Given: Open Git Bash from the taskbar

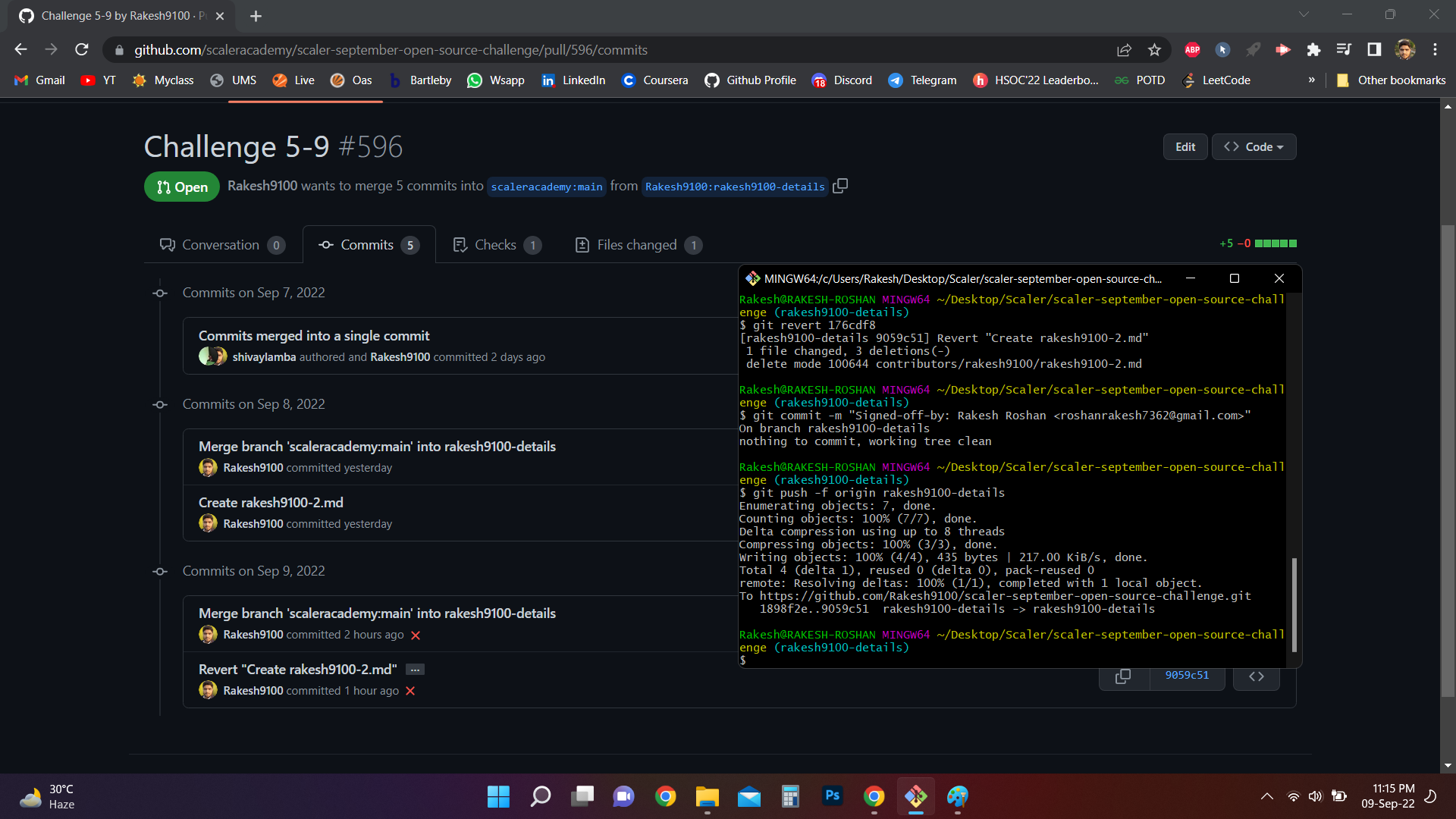Looking at the screenshot, I should pyautogui.click(x=915, y=796).
